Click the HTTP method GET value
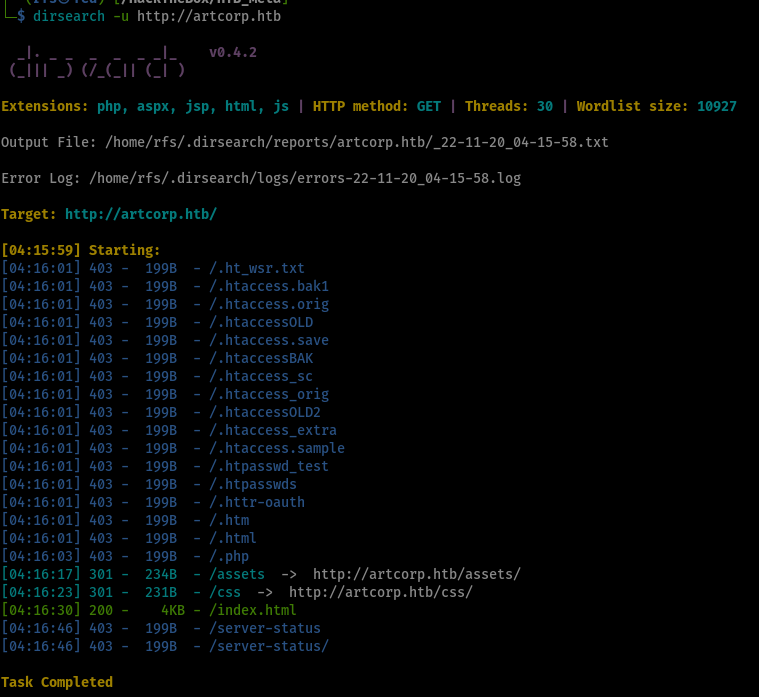This screenshot has width=759, height=697. click(x=429, y=106)
